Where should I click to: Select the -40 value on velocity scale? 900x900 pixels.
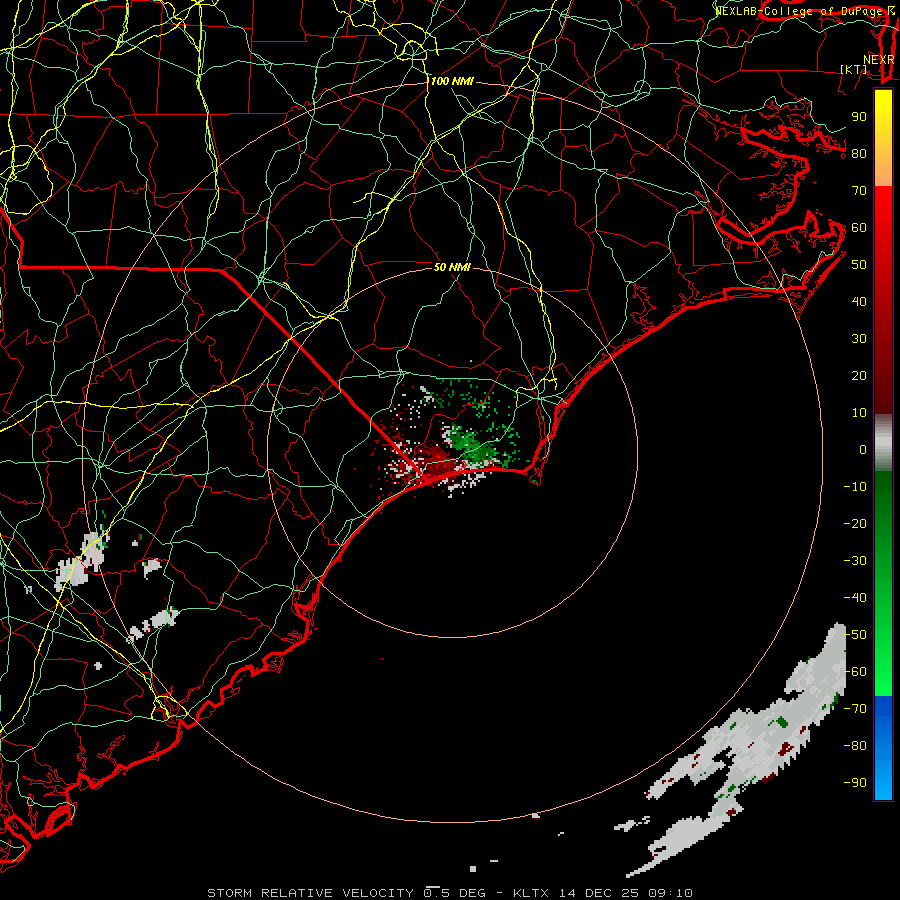855,598
